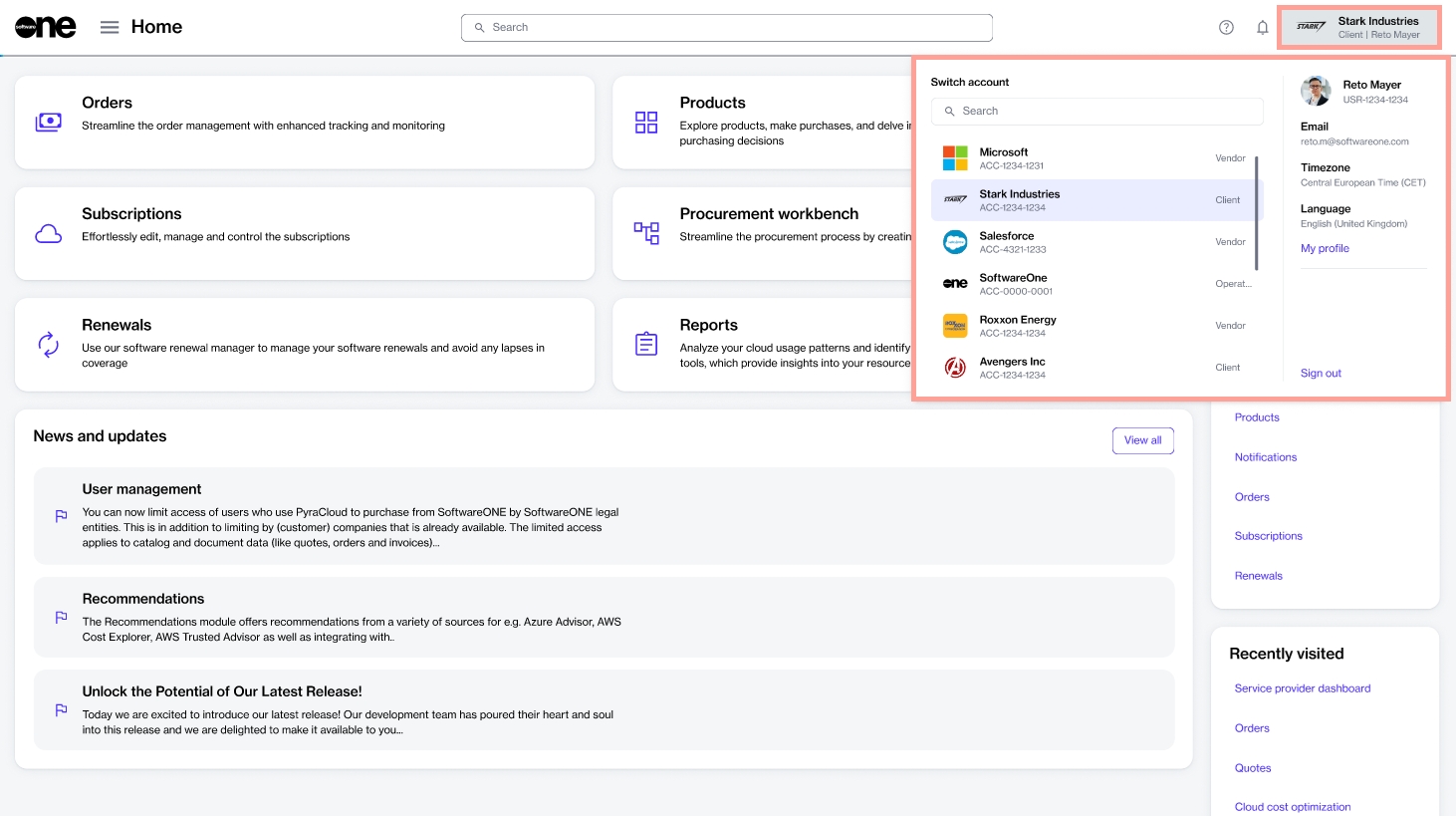The height and width of the screenshot is (816, 1456).
Task: Click the top global search bar
Action: (727, 28)
